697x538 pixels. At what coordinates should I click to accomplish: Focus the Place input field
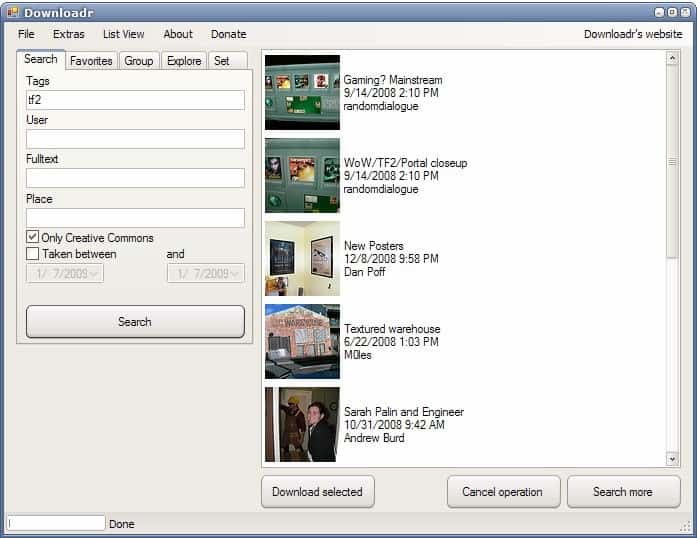[x=135, y=218]
